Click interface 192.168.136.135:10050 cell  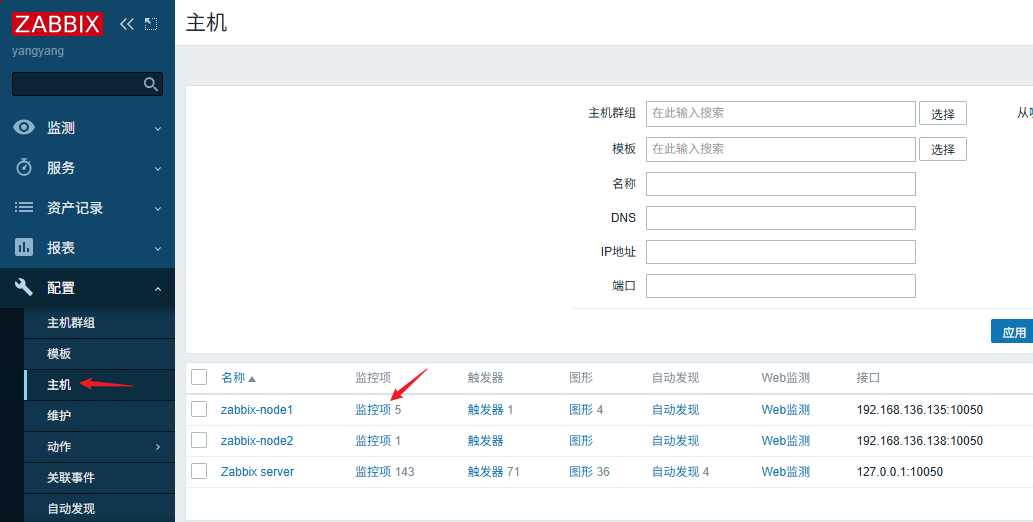click(x=920, y=409)
